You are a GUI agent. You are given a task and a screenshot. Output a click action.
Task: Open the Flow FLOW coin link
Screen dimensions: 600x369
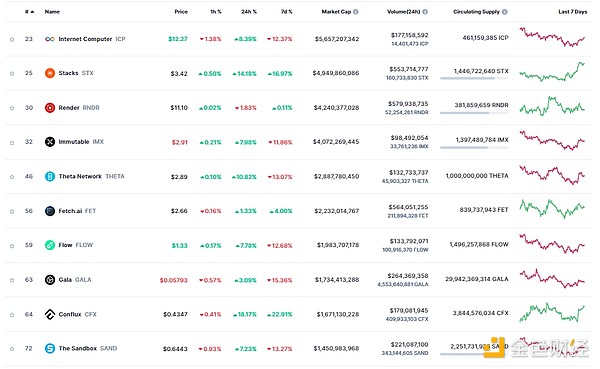pyautogui.click(x=75, y=245)
